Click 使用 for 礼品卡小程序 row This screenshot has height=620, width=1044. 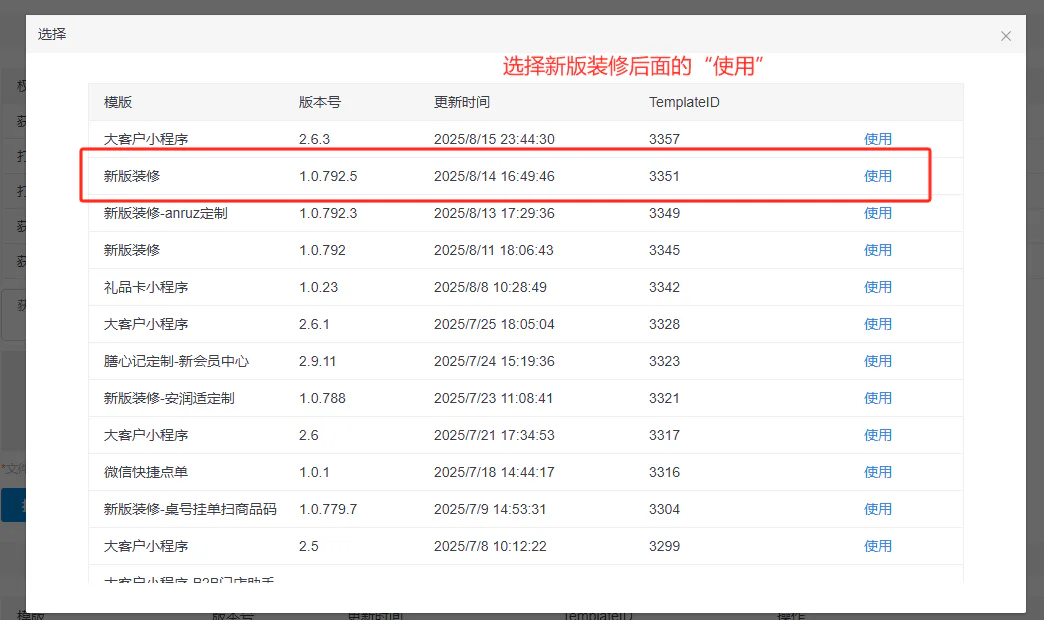(878, 287)
